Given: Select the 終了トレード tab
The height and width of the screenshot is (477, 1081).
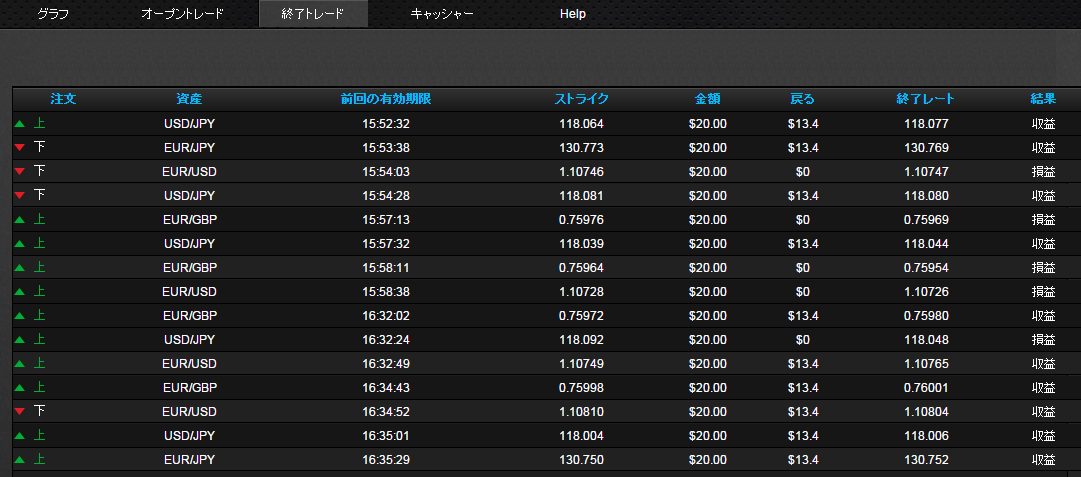Looking at the screenshot, I should (313, 14).
